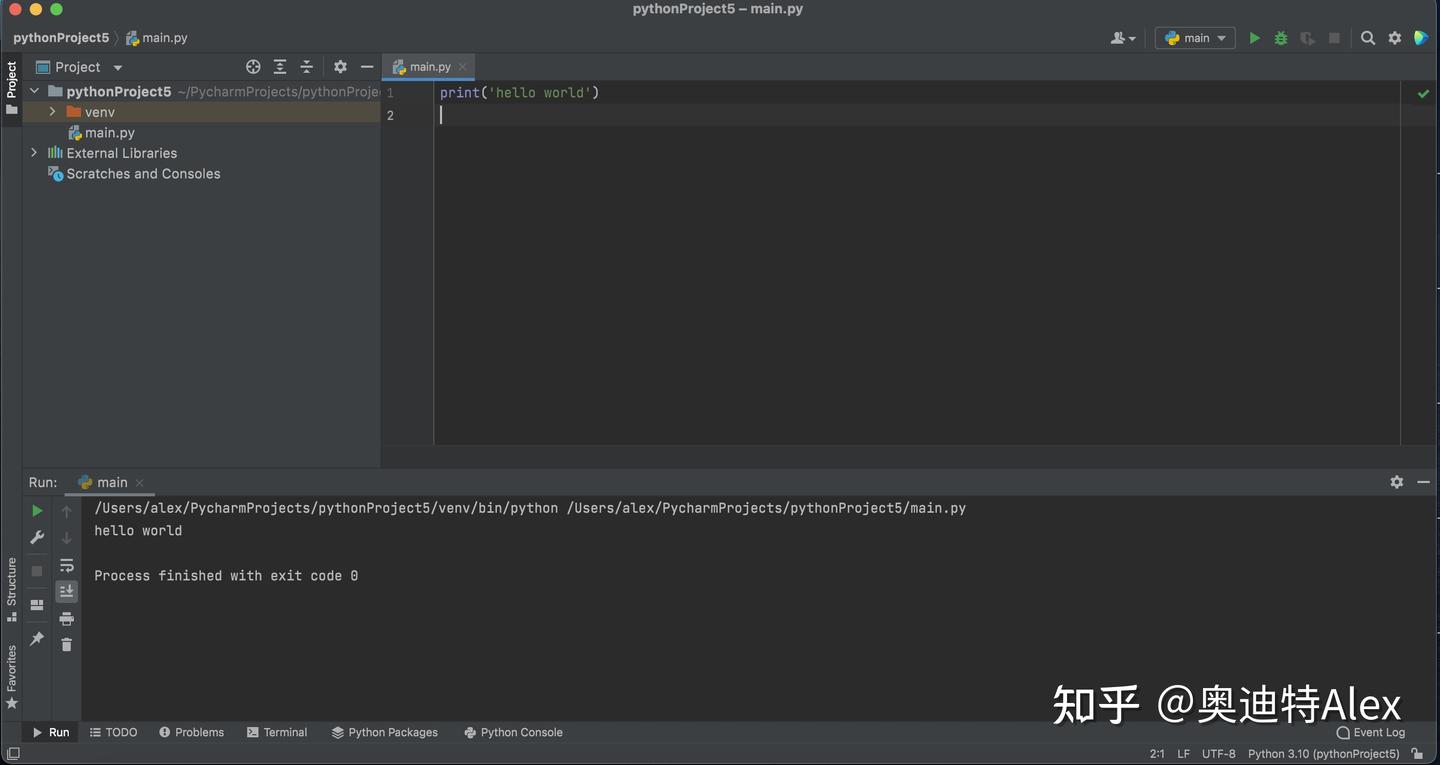The height and width of the screenshot is (765, 1440).
Task: Select opened file with the locate icon
Action: click(253, 66)
